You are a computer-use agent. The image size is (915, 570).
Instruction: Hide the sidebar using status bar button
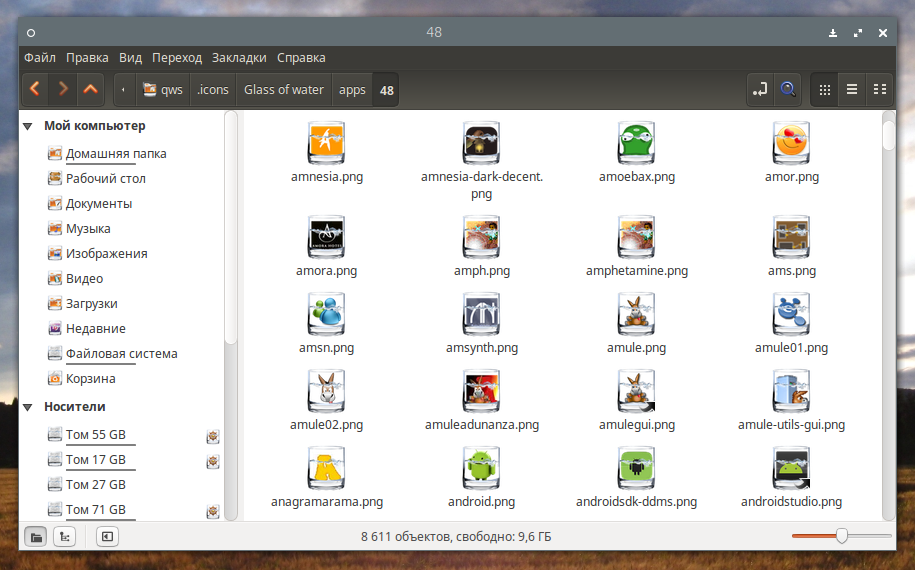tap(107, 537)
